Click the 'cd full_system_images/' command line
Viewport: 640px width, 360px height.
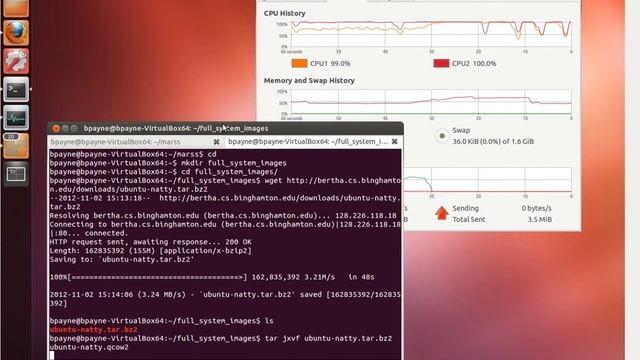coord(164,172)
